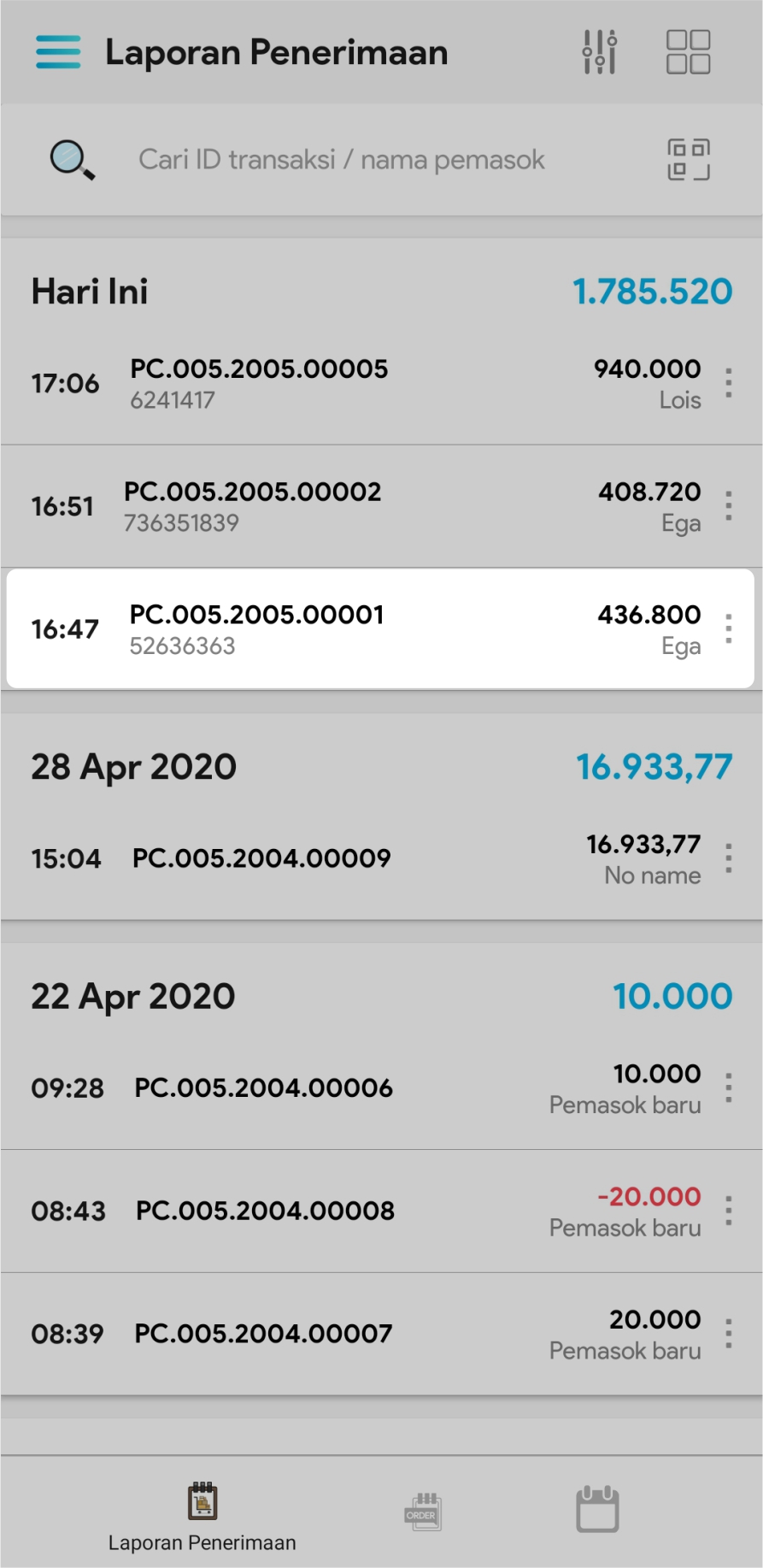The width and height of the screenshot is (763, 1568).
Task: Type in Cari ID transaksi search field
Action: pyautogui.click(x=342, y=160)
